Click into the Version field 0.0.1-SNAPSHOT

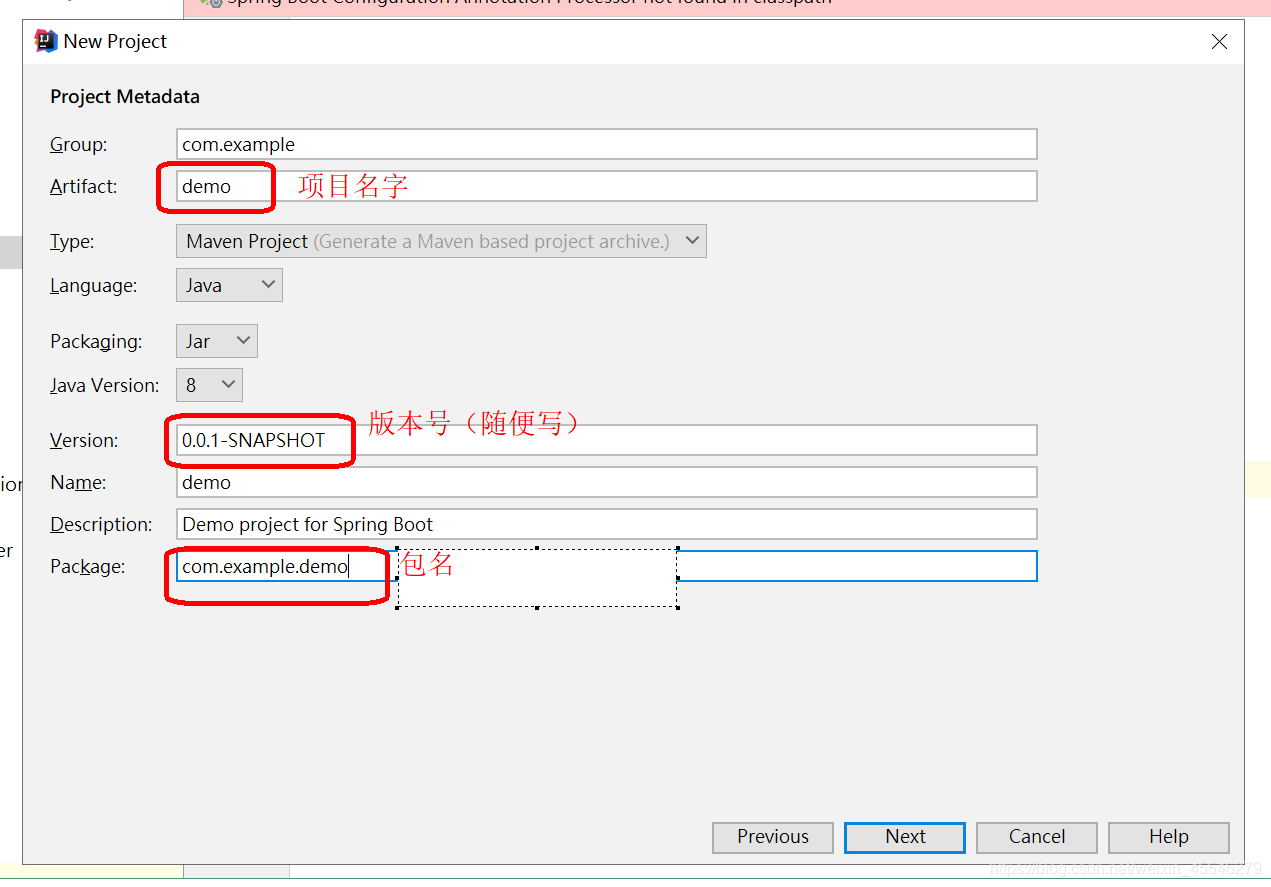click(606, 440)
